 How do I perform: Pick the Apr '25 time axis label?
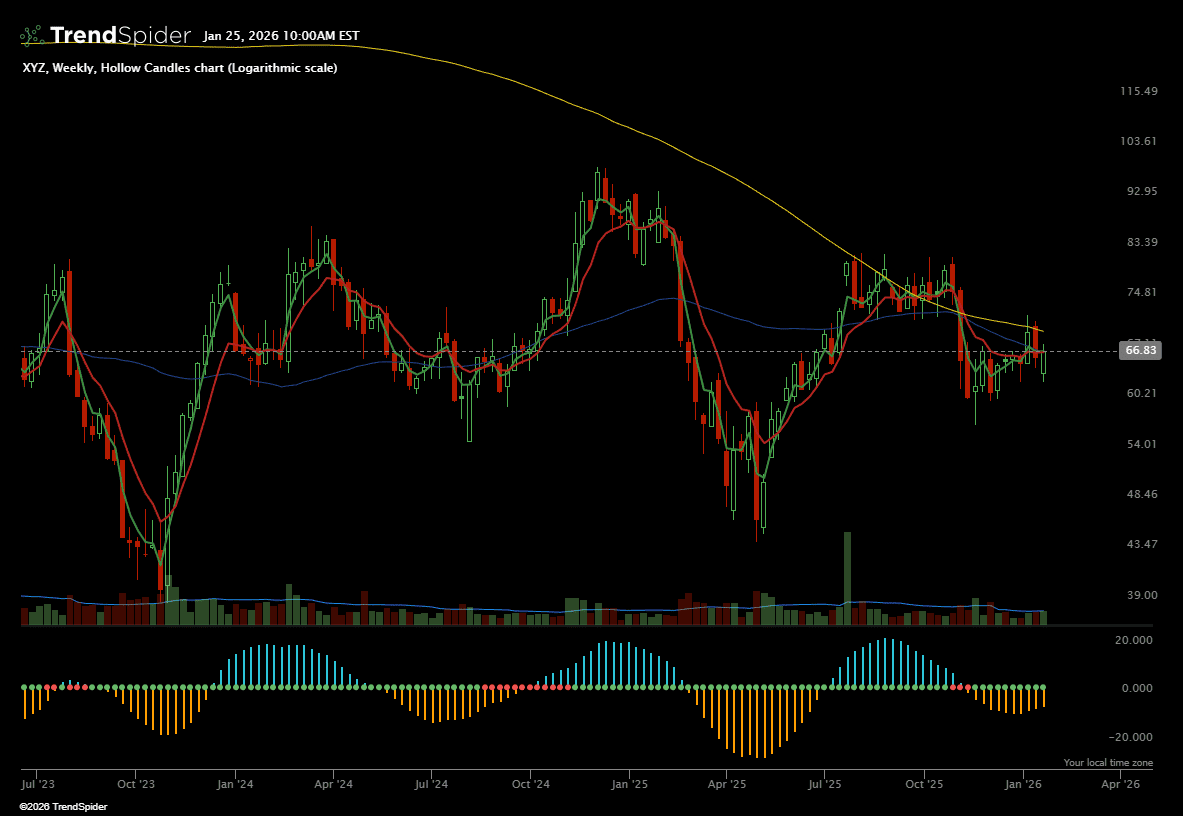click(728, 785)
